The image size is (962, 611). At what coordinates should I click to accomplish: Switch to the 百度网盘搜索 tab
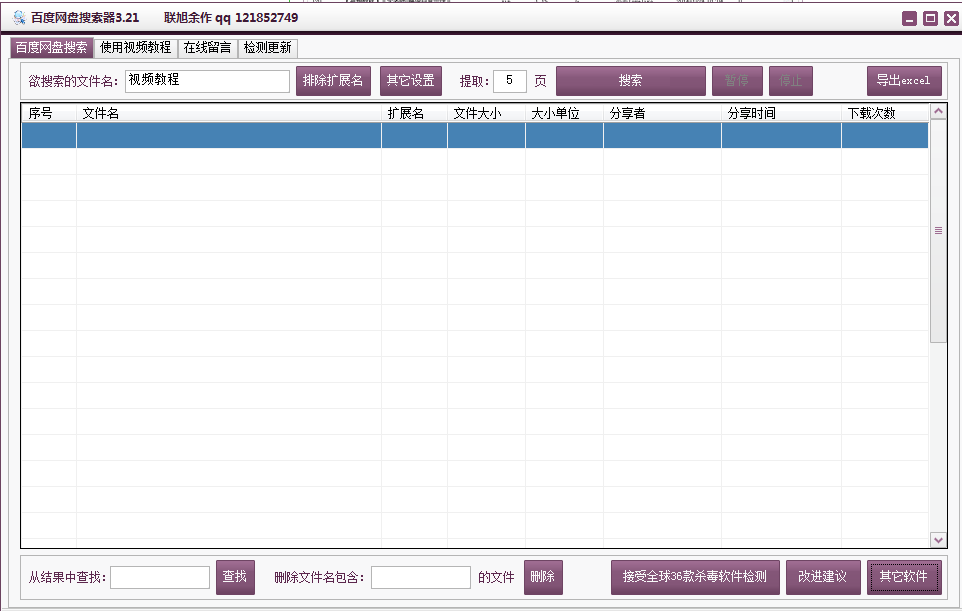pyautogui.click(x=52, y=48)
